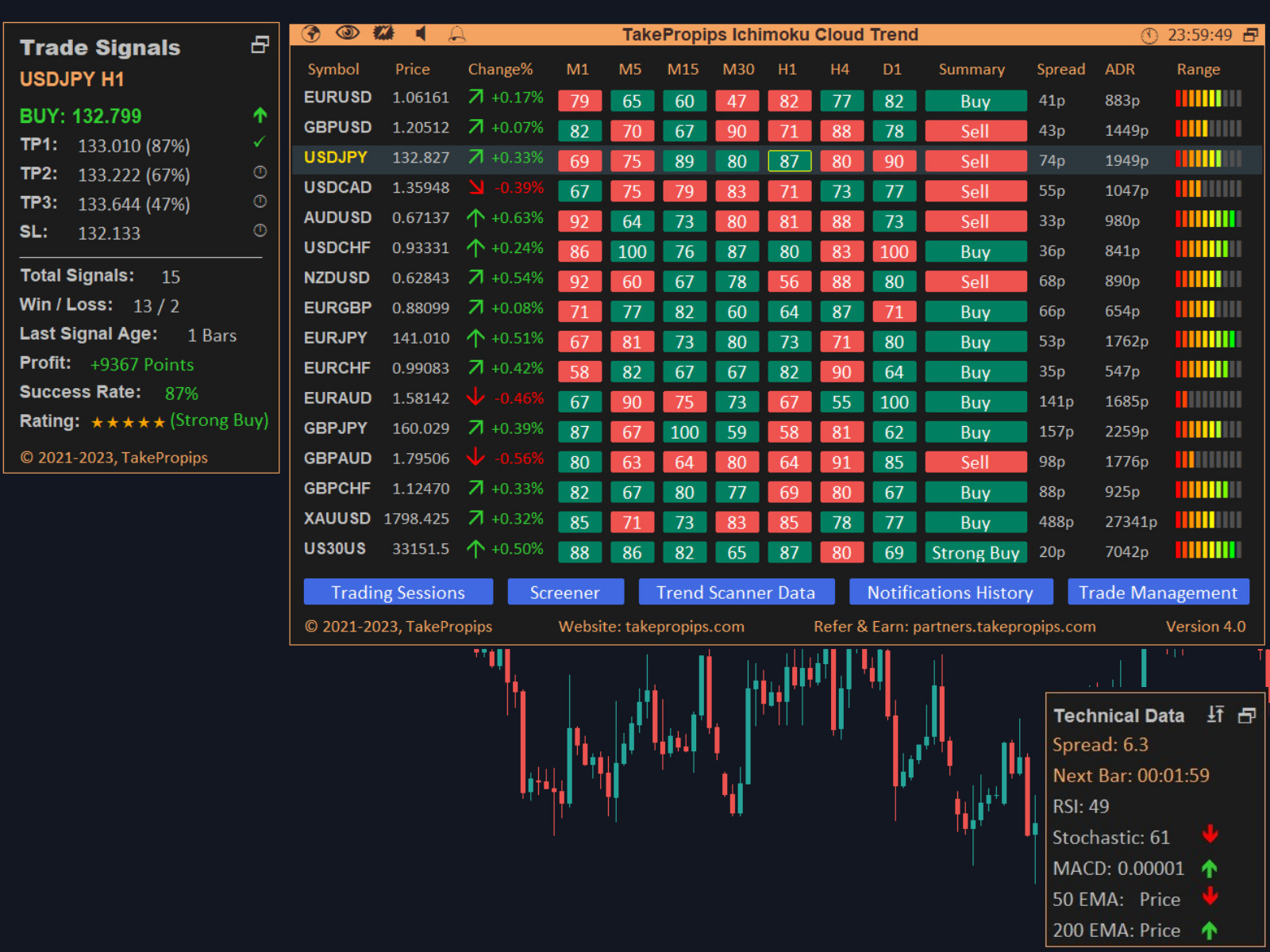Select the US30US symbol
Screen dimensions: 1270x952
(x=335, y=549)
